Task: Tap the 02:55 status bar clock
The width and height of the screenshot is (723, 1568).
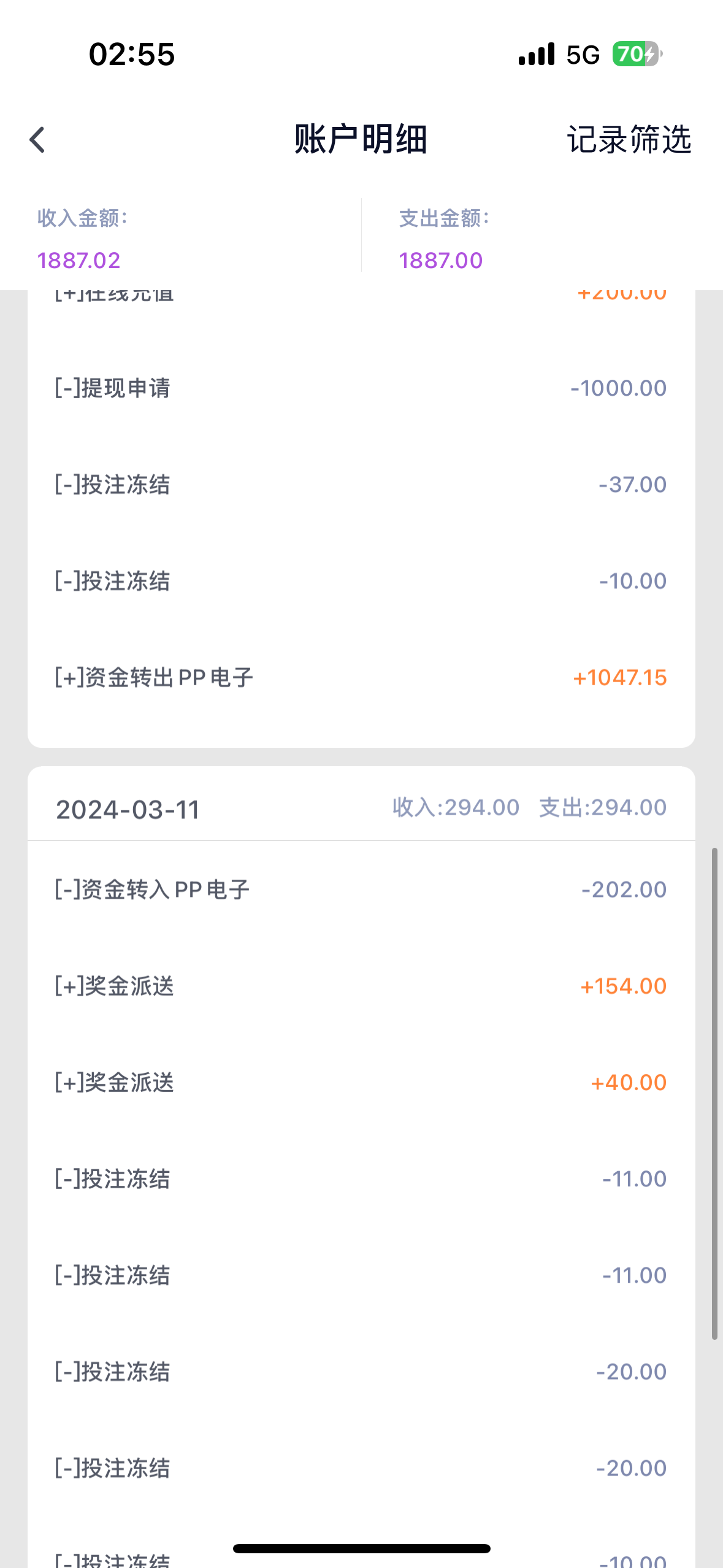Action: pos(132,55)
